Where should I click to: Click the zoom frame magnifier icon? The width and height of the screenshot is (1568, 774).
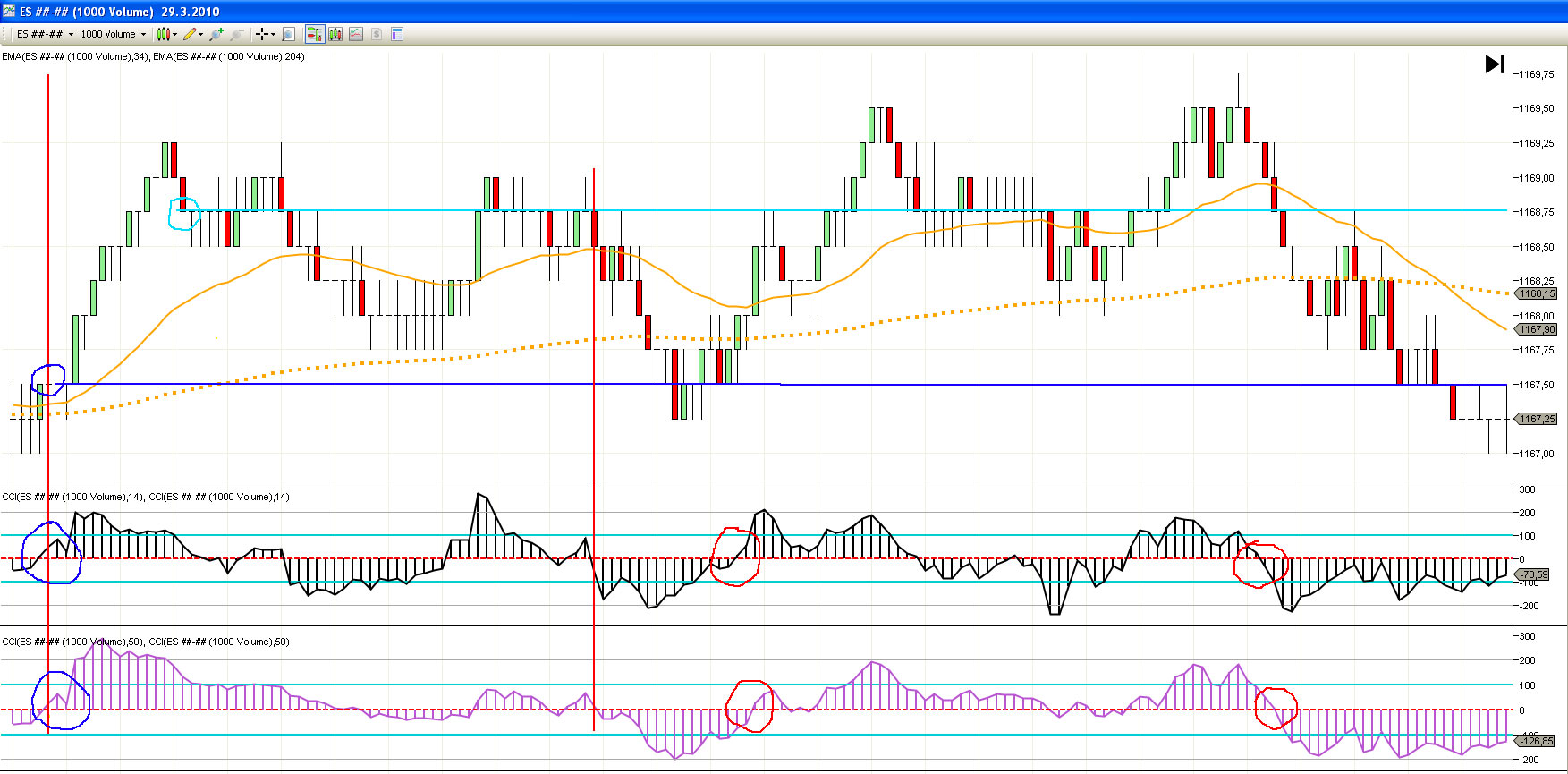[288, 34]
